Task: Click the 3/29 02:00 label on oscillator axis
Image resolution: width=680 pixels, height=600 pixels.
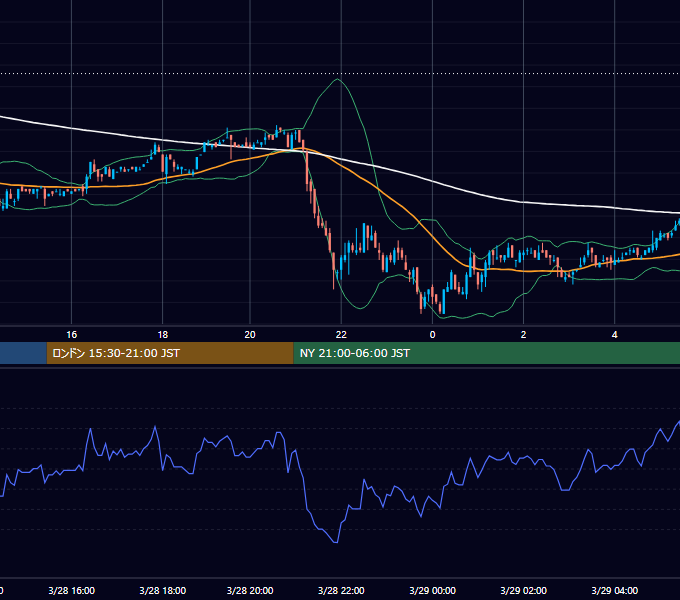Action: pyautogui.click(x=523, y=590)
